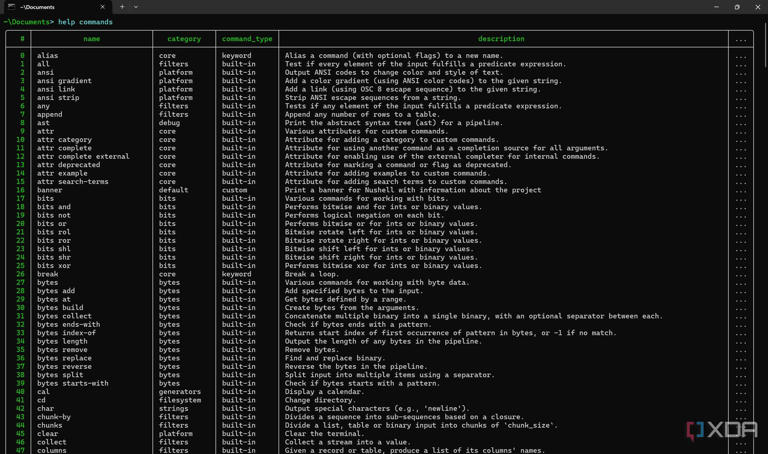Click the 'description' column header
Viewport: 768px width, 454px height.
[501, 39]
